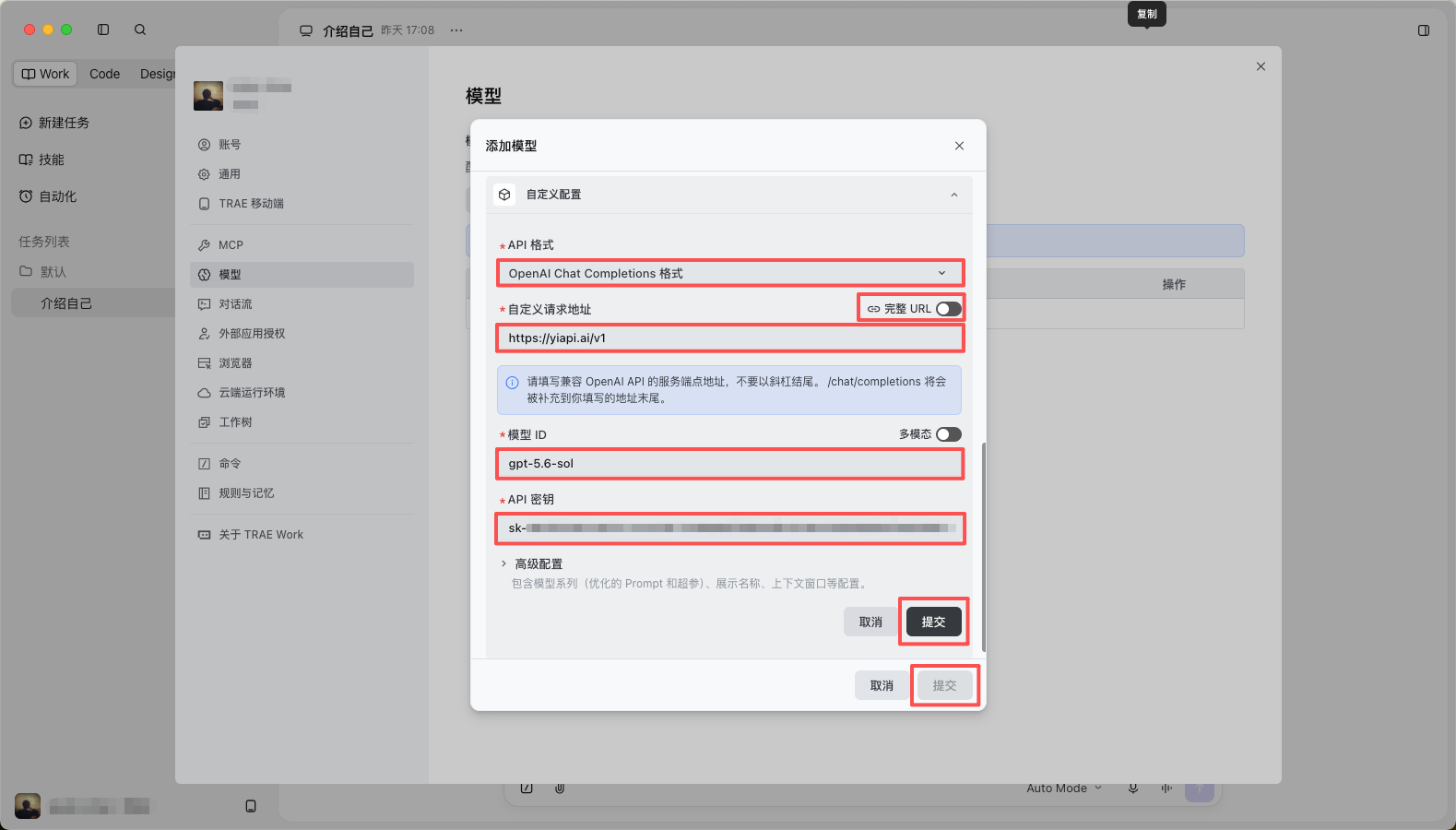Open the more options ellipsis beside 介绍自己 title

click(456, 30)
